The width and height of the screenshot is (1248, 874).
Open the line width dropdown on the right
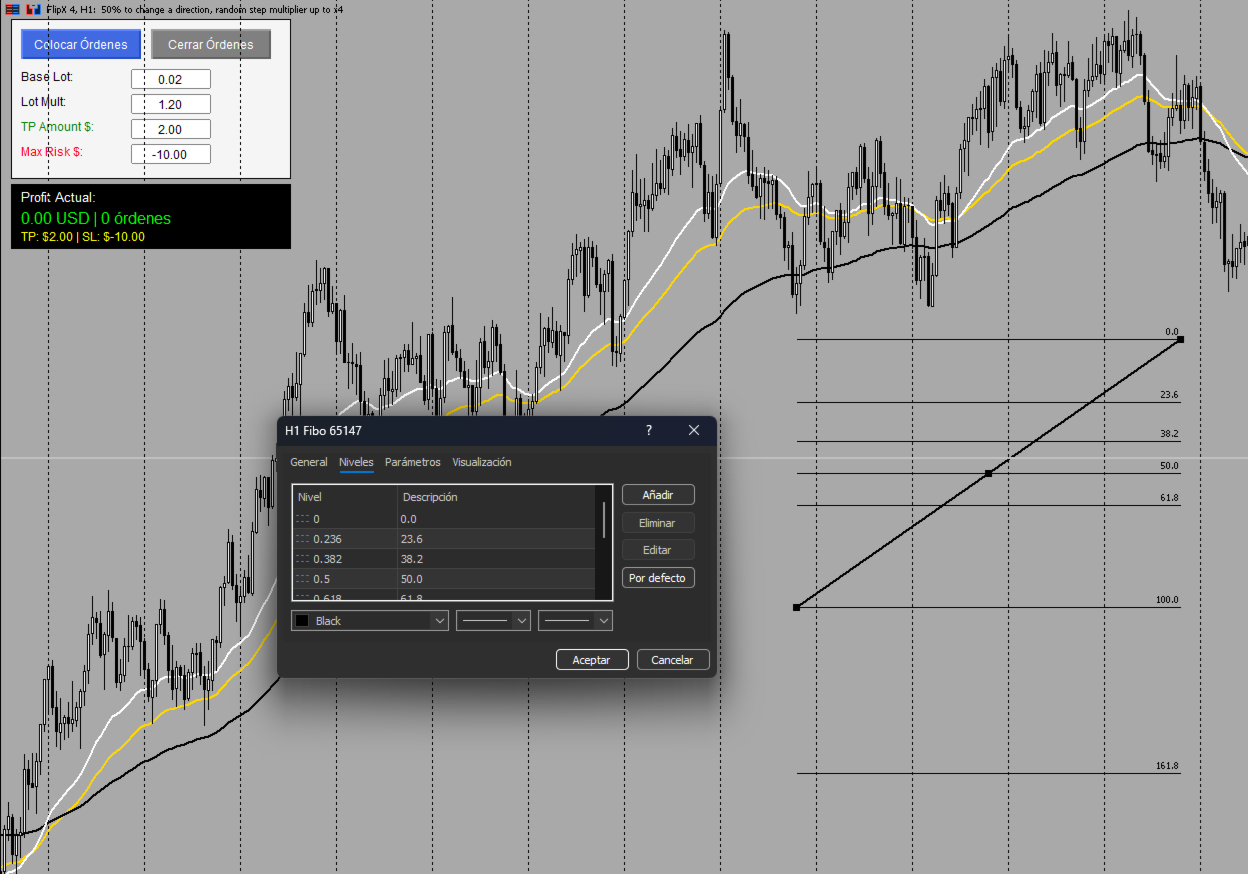[x=575, y=621]
